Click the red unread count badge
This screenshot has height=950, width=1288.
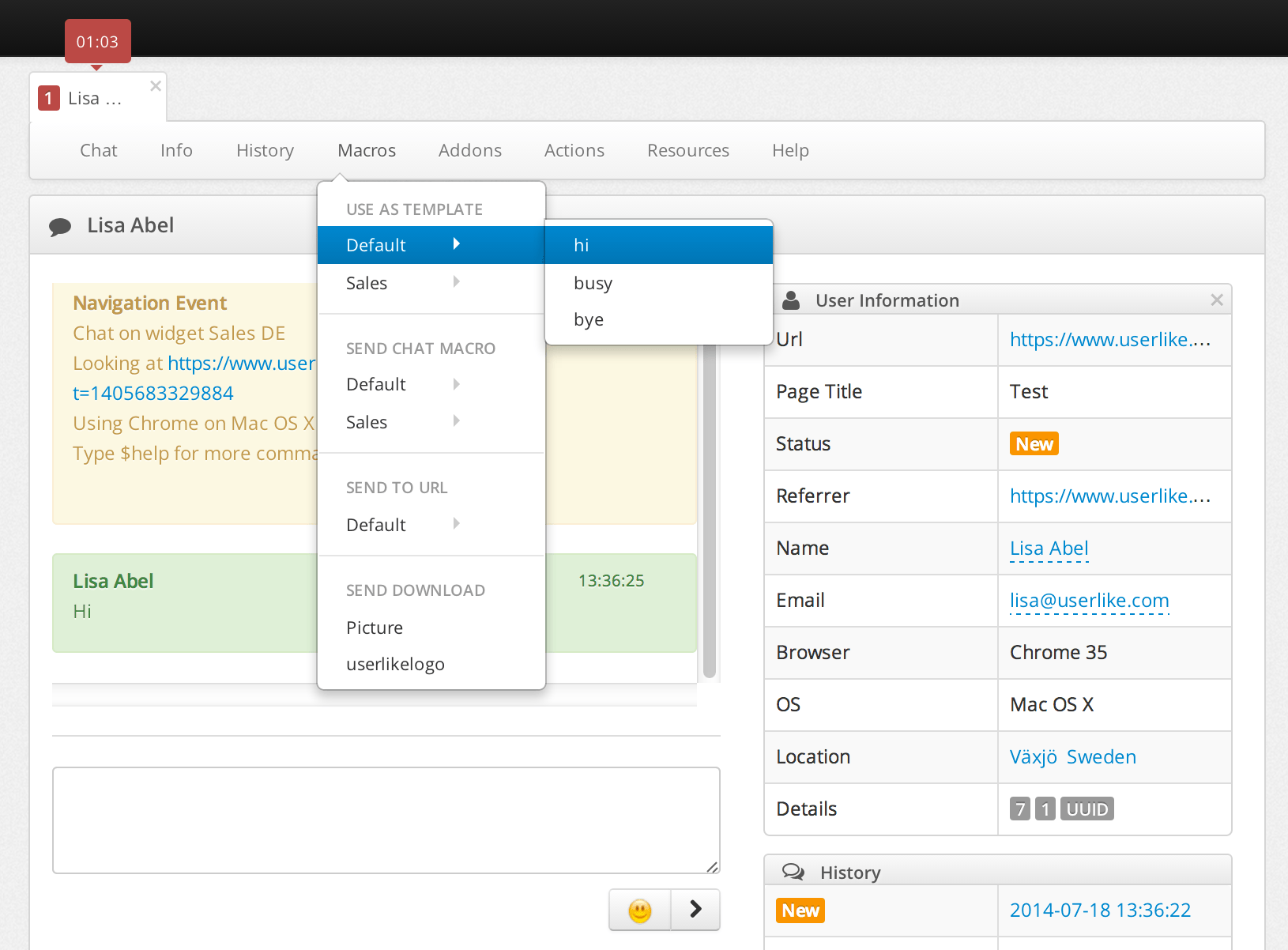(49, 98)
